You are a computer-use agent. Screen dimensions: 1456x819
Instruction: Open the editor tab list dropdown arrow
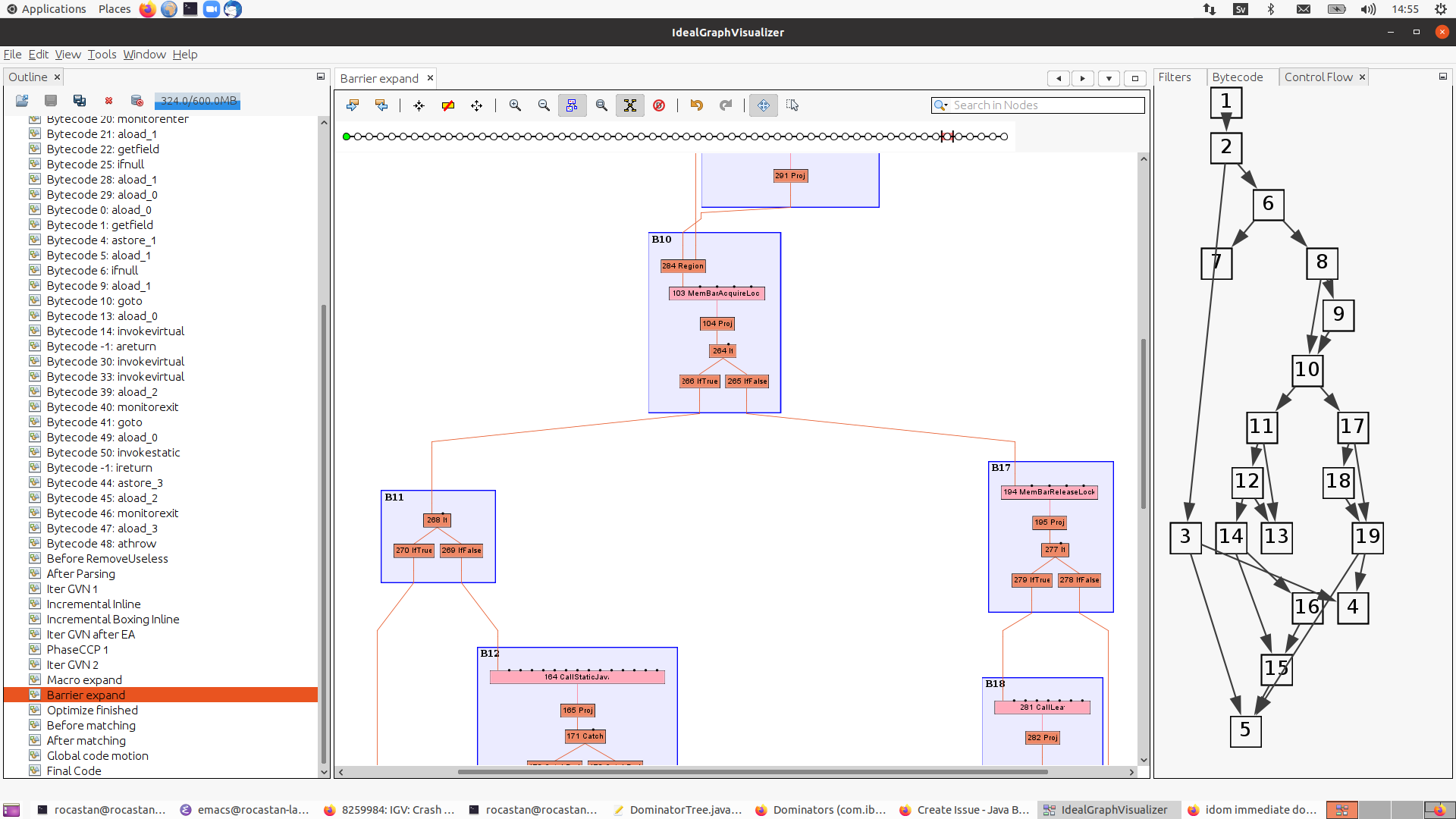[x=1109, y=78]
